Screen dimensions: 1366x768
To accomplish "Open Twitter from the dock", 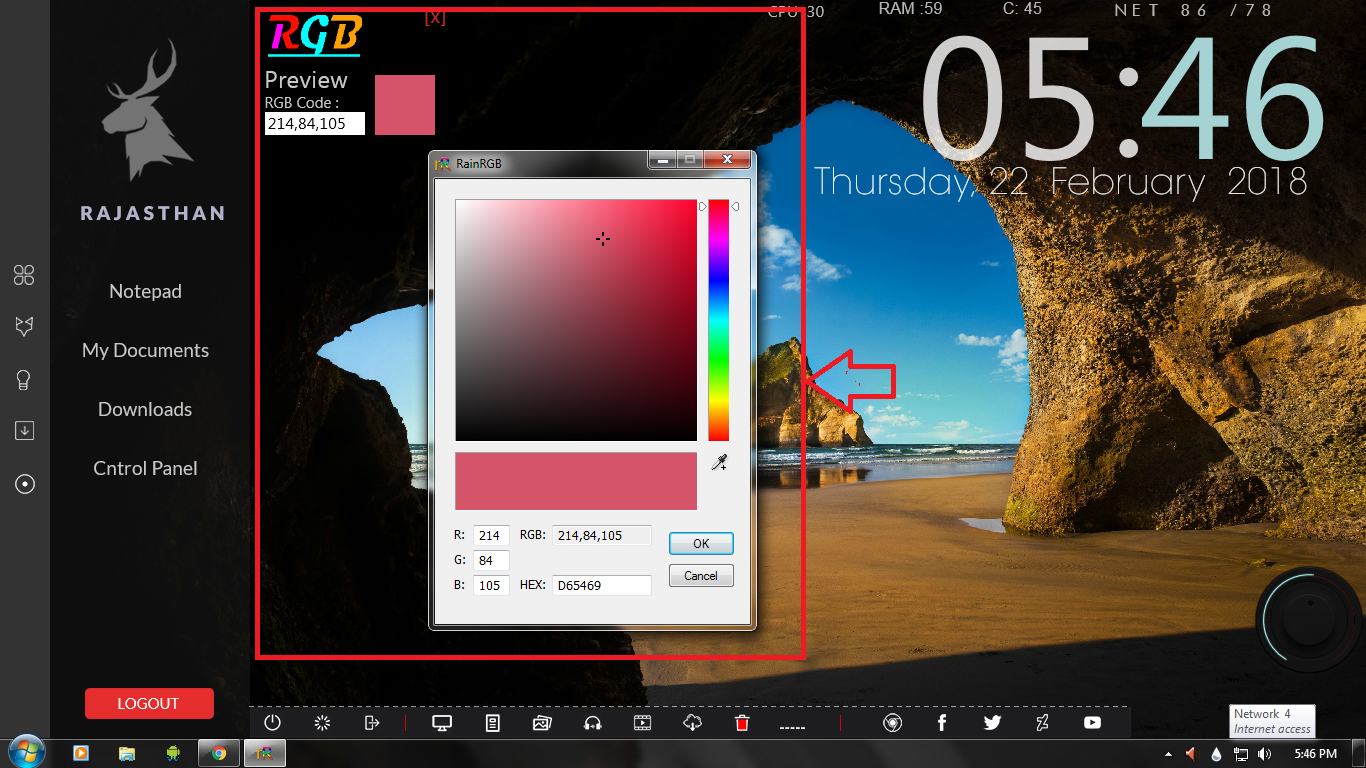I will pos(991,722).
